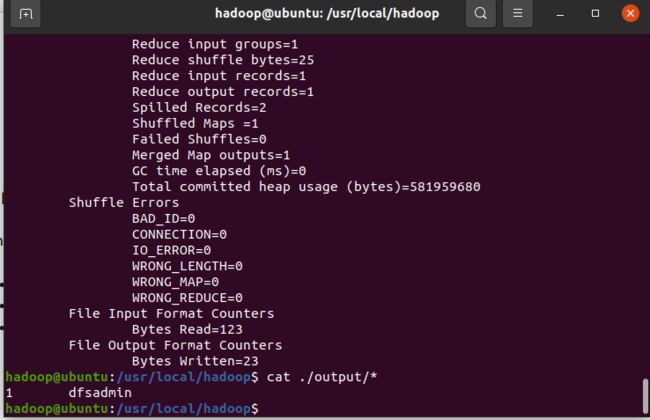This screenshot has width=650, height=420.
Task: Click the dfsadmin output word
Action: coord(100,393)
